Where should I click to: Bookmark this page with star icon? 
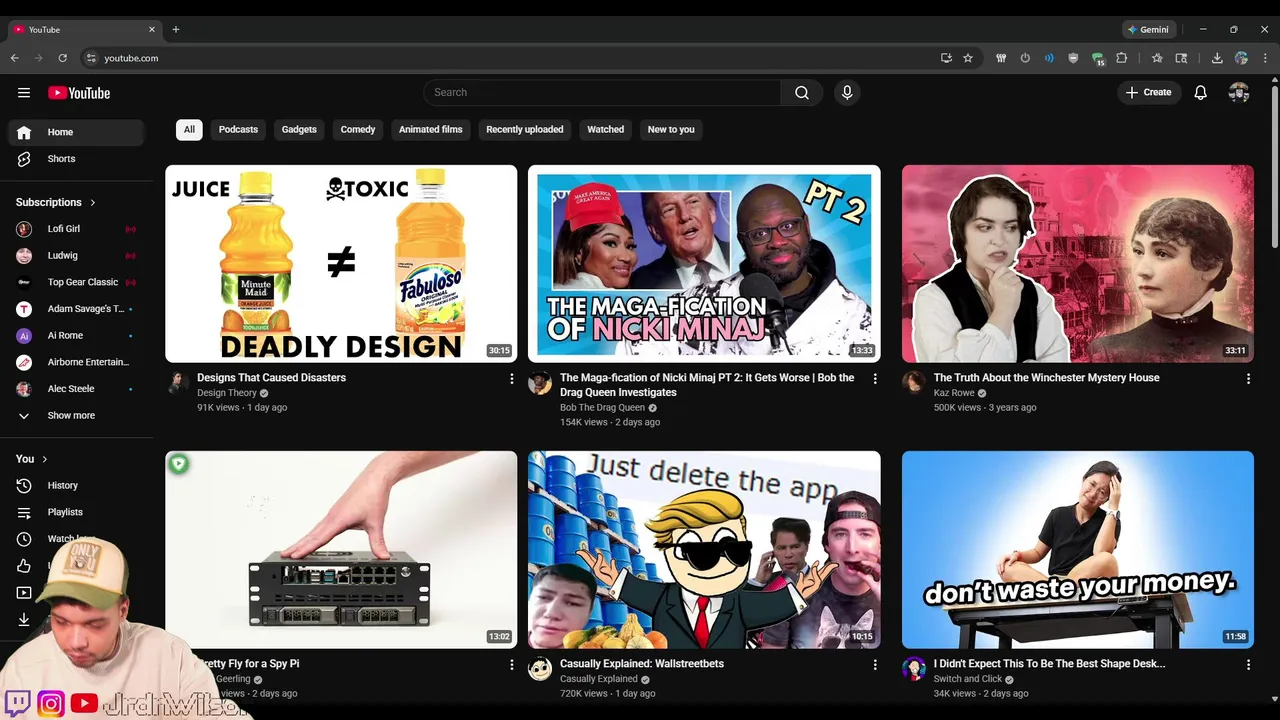coord(968,58)
